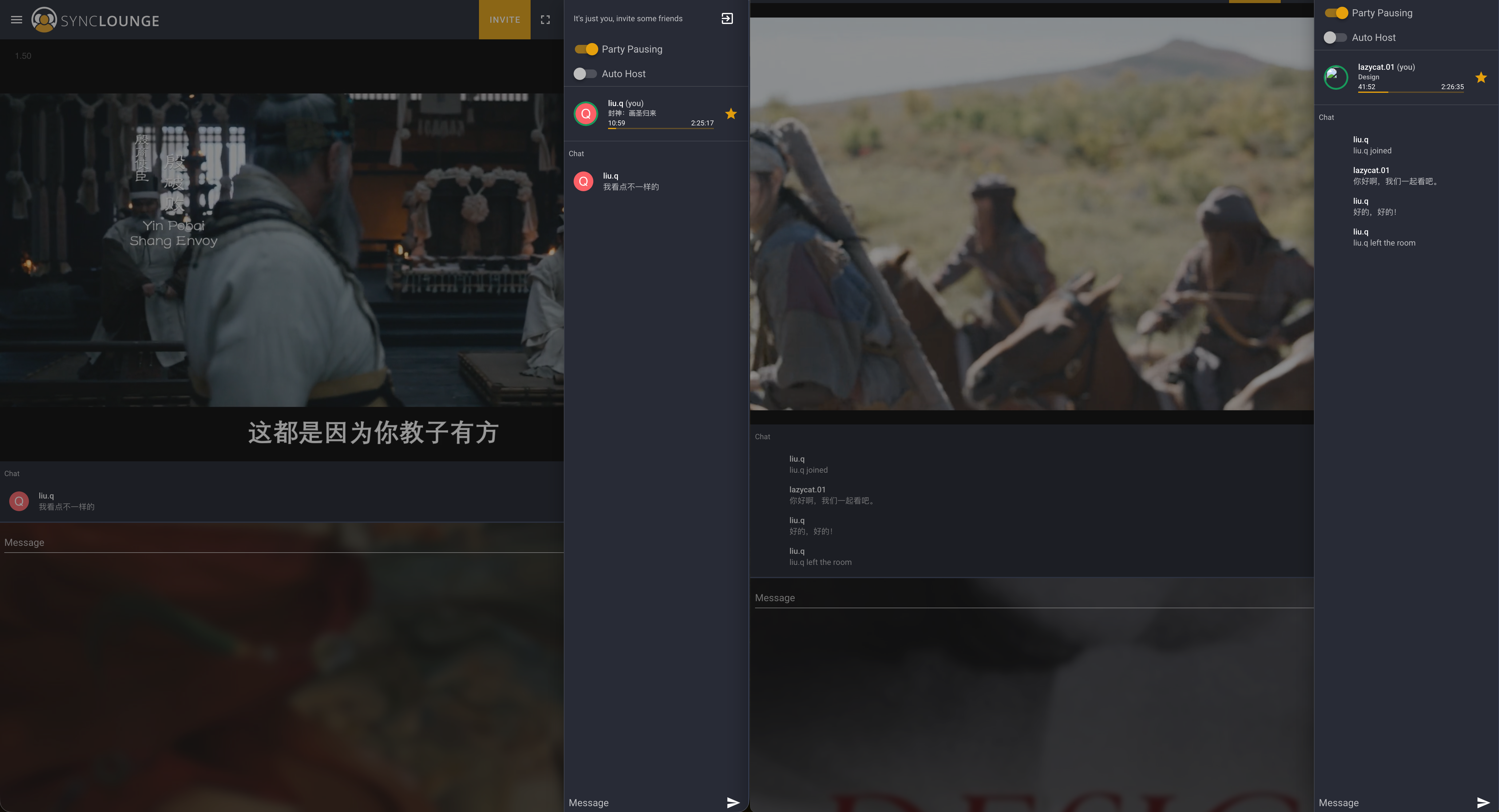
Task: Click the host star next to lazycat.01 (you)
Action: click(x=1481, y=77)
